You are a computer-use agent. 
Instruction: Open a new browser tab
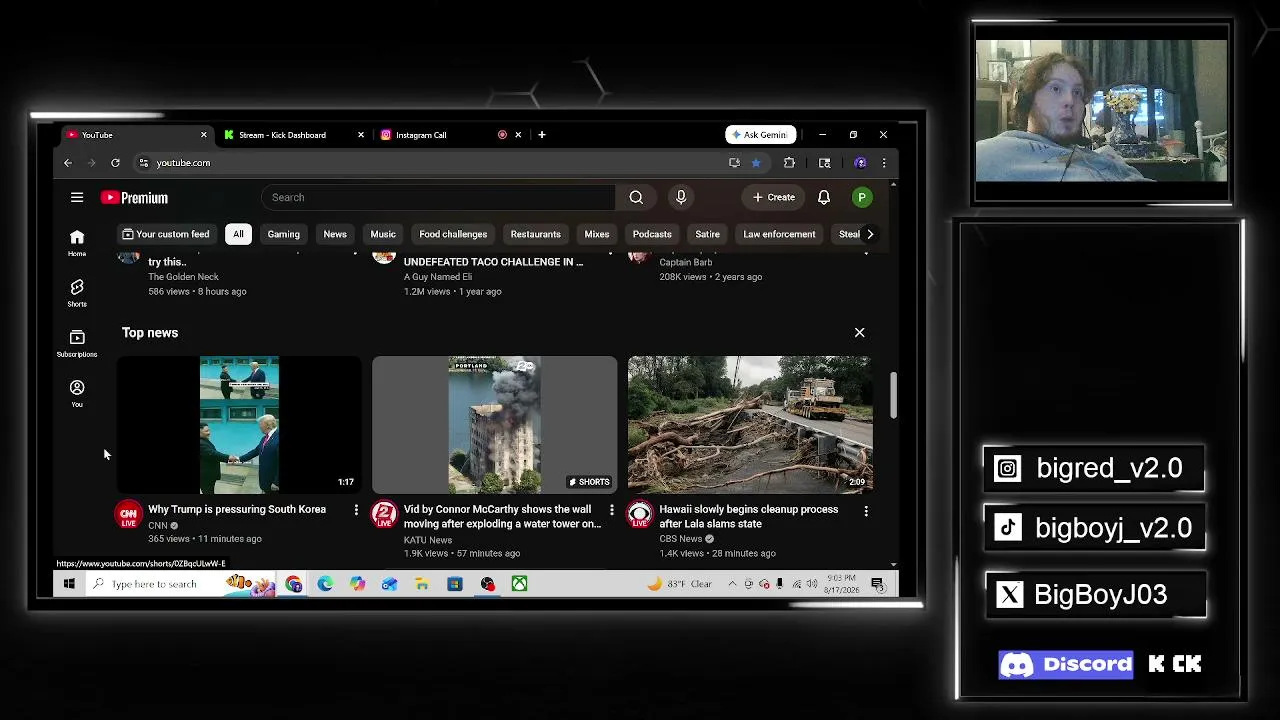pos(542,135)
